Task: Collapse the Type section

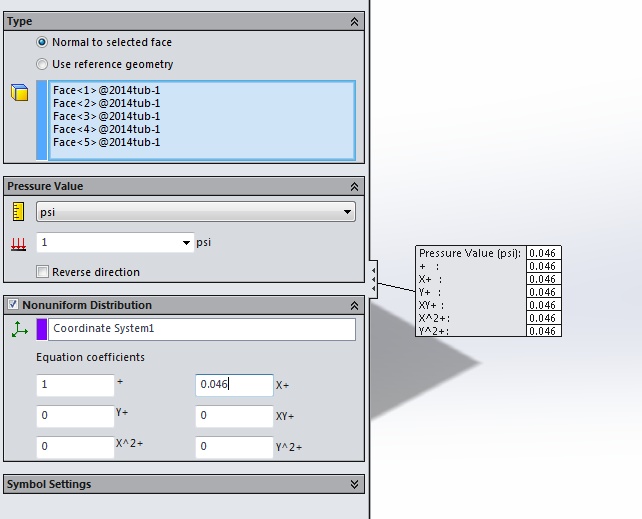Action: pos(354,22)
